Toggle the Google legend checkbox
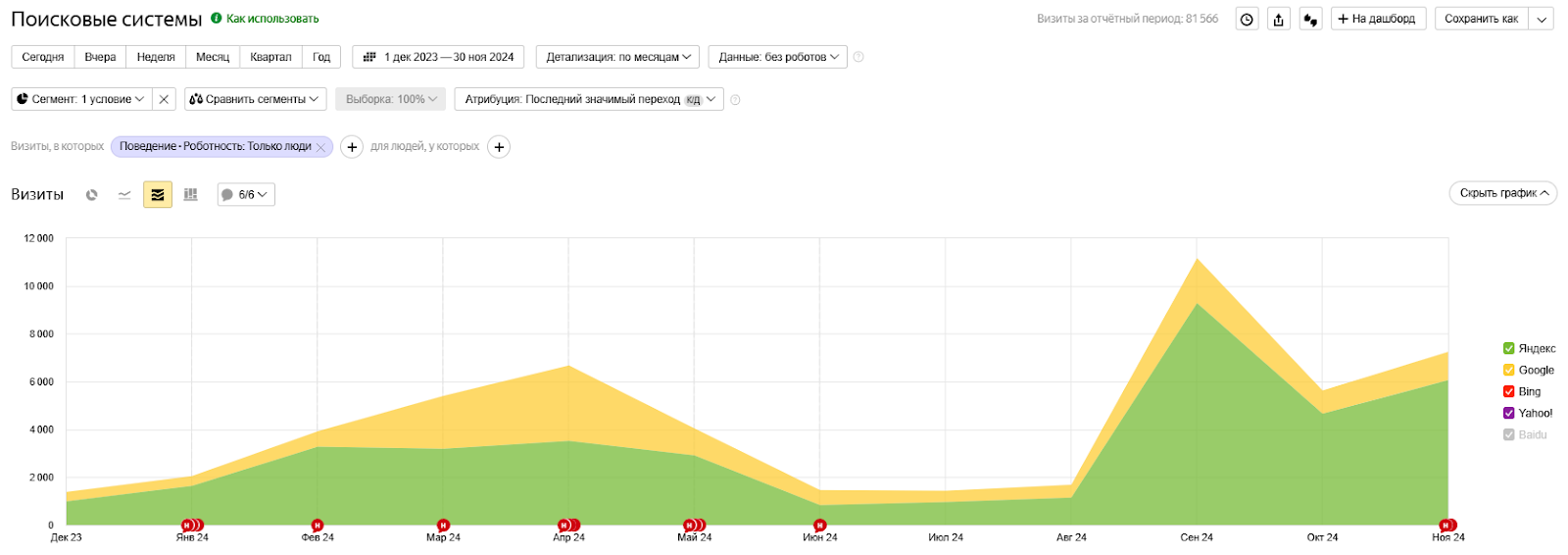The width and height of the screenshot is (1568, 555). [1509, 370]
